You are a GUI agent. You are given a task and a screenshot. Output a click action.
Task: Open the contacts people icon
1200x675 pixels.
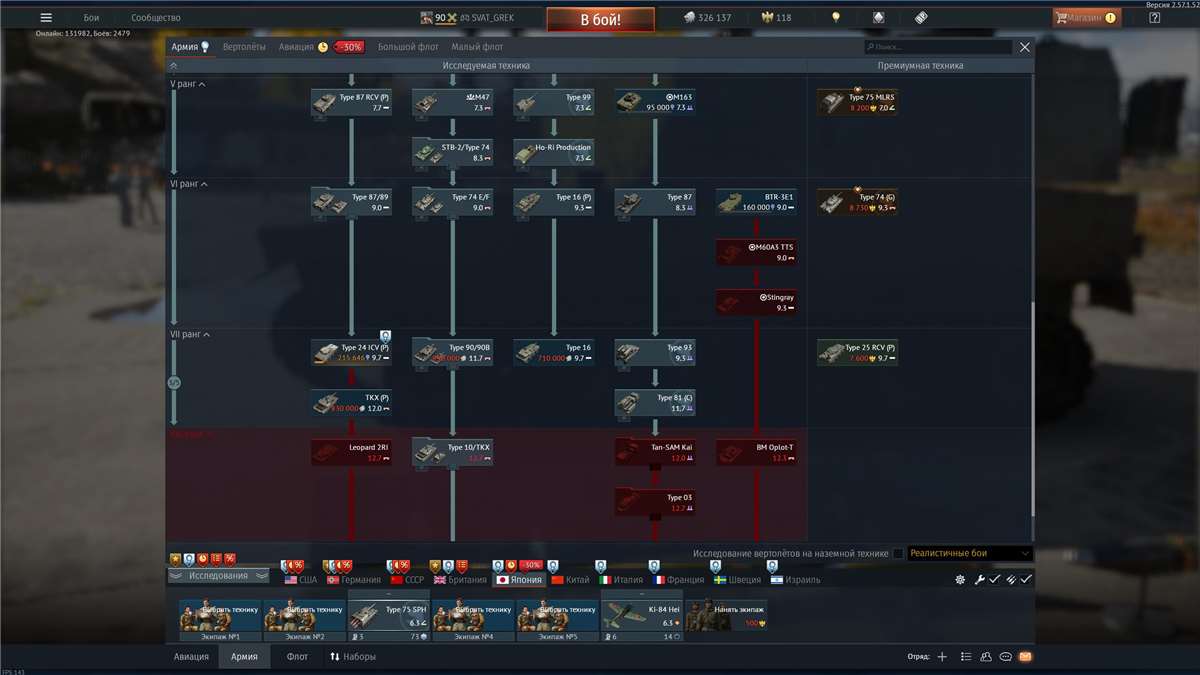click(x=986, y=657)
